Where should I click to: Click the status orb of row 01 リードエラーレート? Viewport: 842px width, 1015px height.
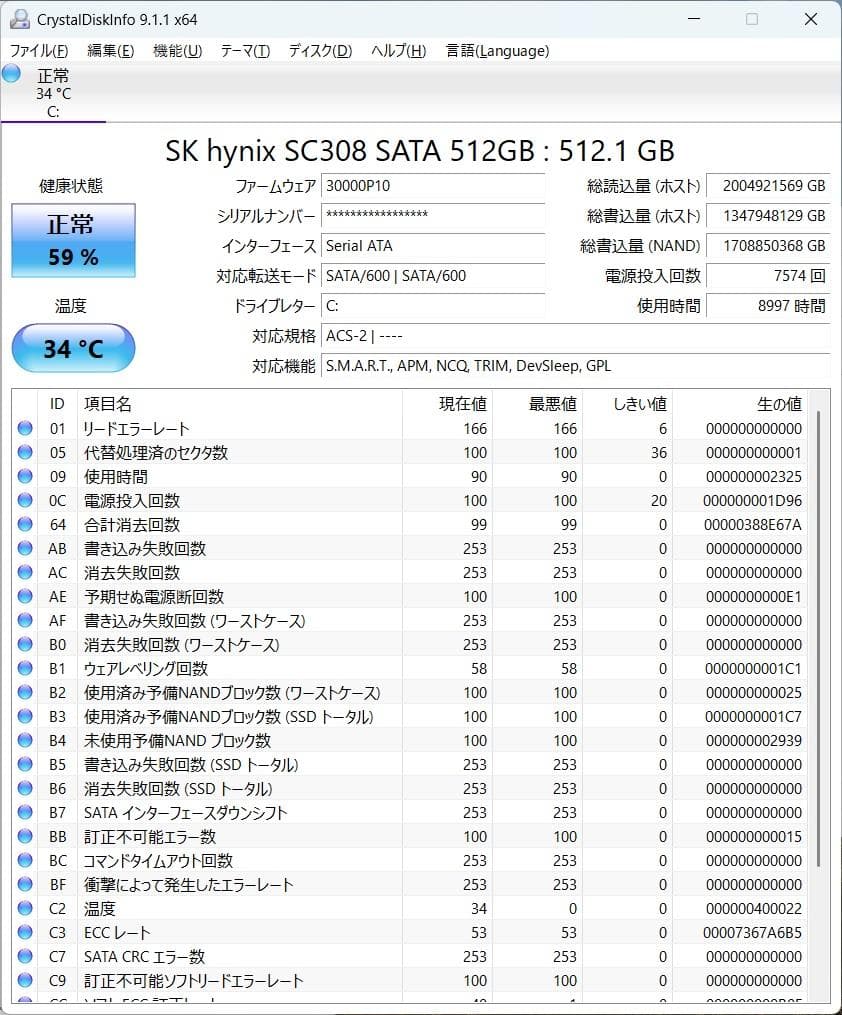pos(25,428)
